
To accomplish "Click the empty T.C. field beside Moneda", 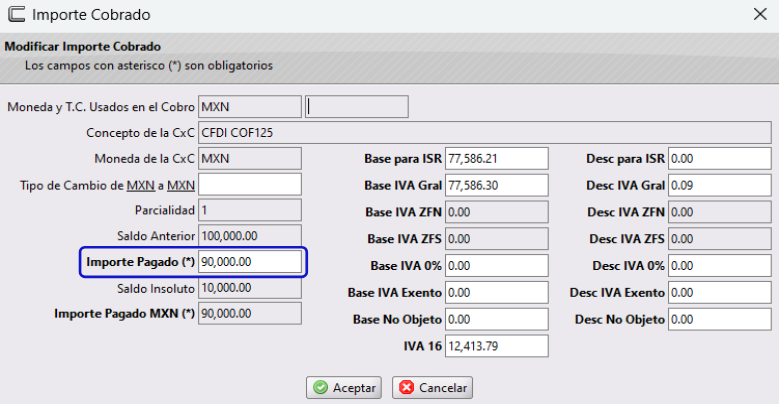I will pyautogui.click(x=357, y=107).
